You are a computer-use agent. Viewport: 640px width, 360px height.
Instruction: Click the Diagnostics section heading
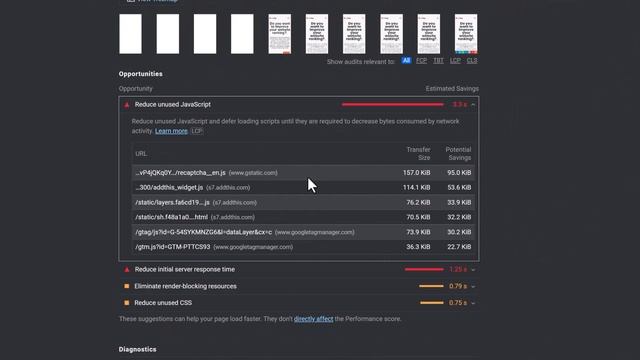point(137,349)
